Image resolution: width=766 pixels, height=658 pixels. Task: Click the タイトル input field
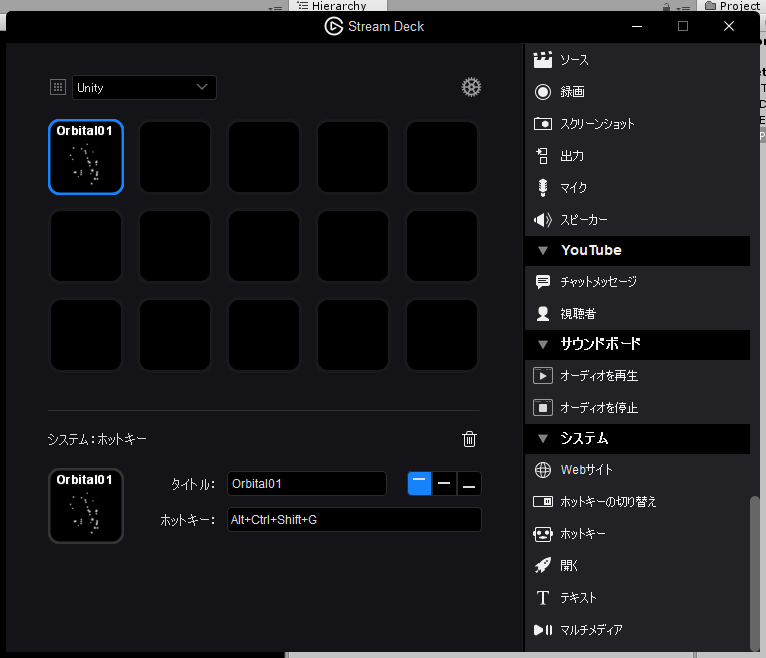[307, 484]
